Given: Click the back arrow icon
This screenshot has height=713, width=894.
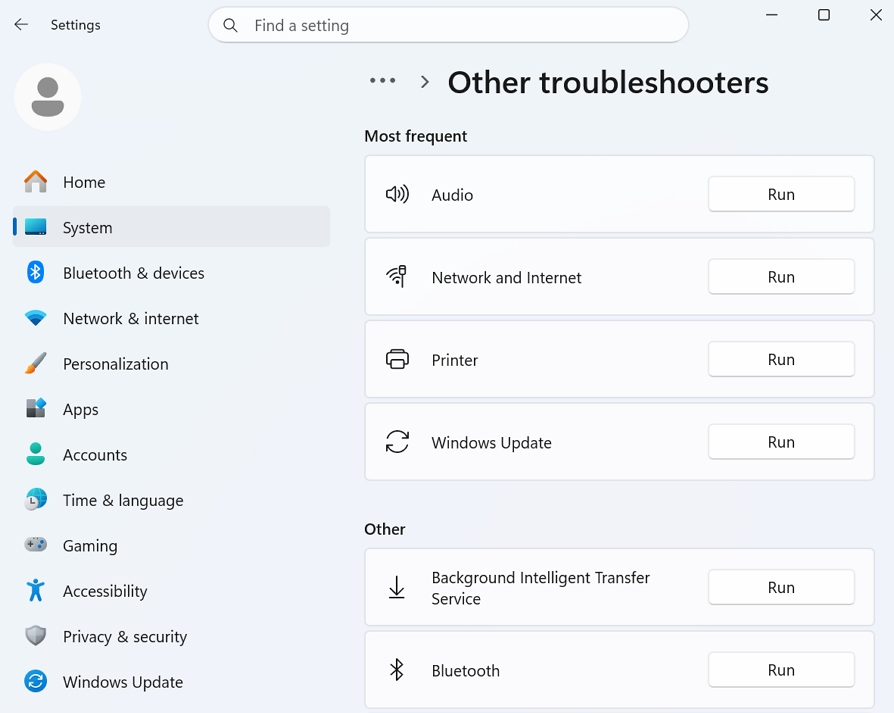Looking at the screenshot, I should pyautogui.click(x=21, y=25).
